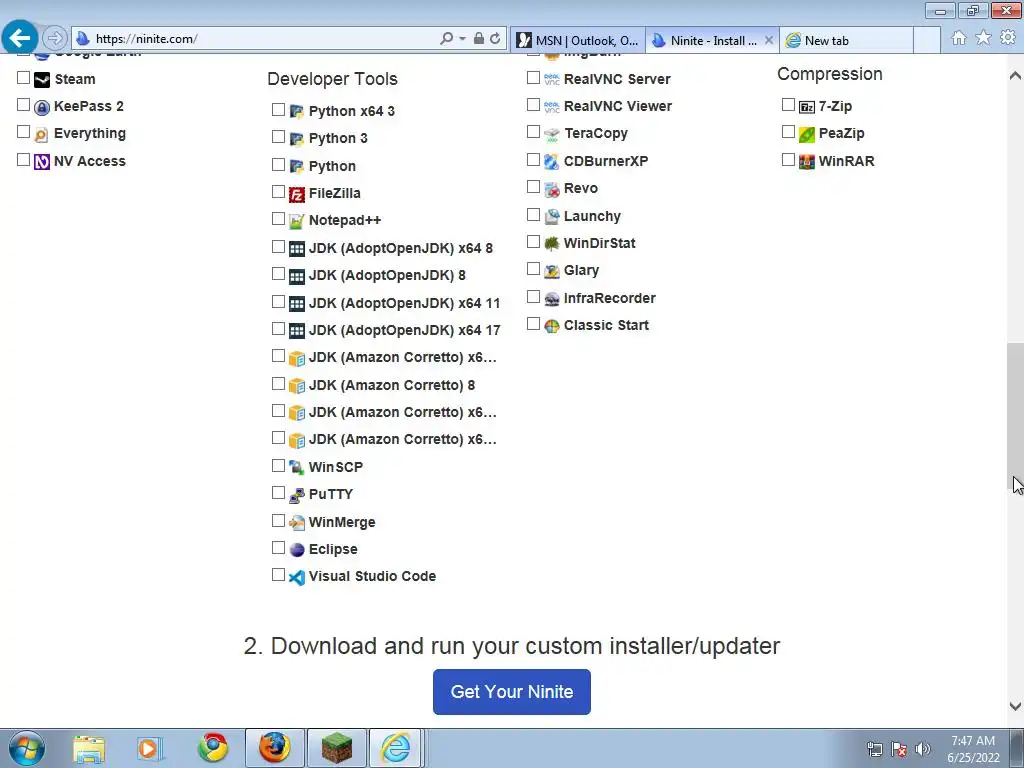This screenshot has height=768, width=1024.
Task: Click the FileZilla red icon
Action: (x=296, y=194)
